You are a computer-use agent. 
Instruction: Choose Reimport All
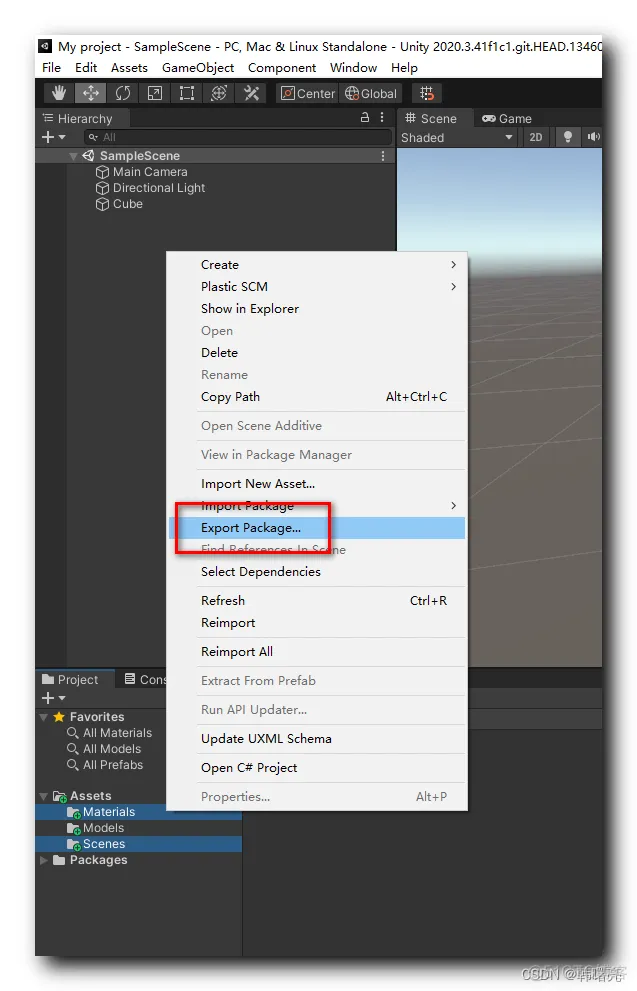click(317, 652)
